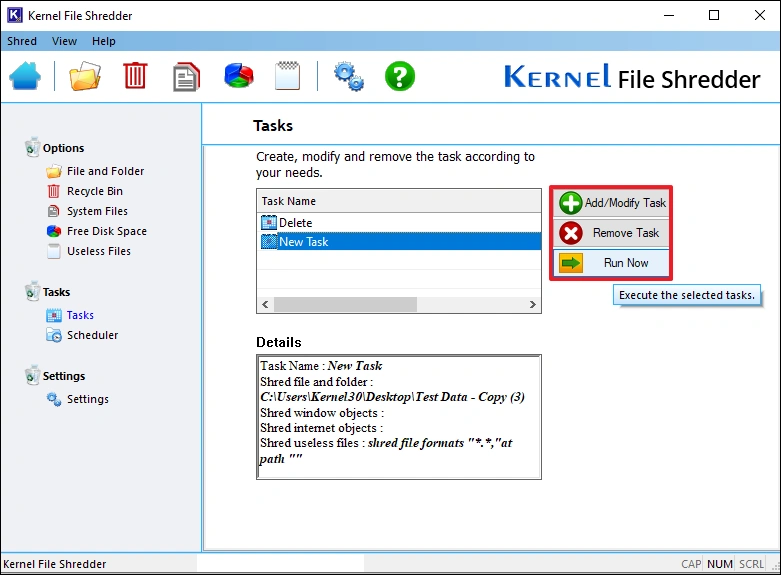This screenshot has width=781, height=575.
Task: Click the free disk space pie icon
Action: coord(238,76)
